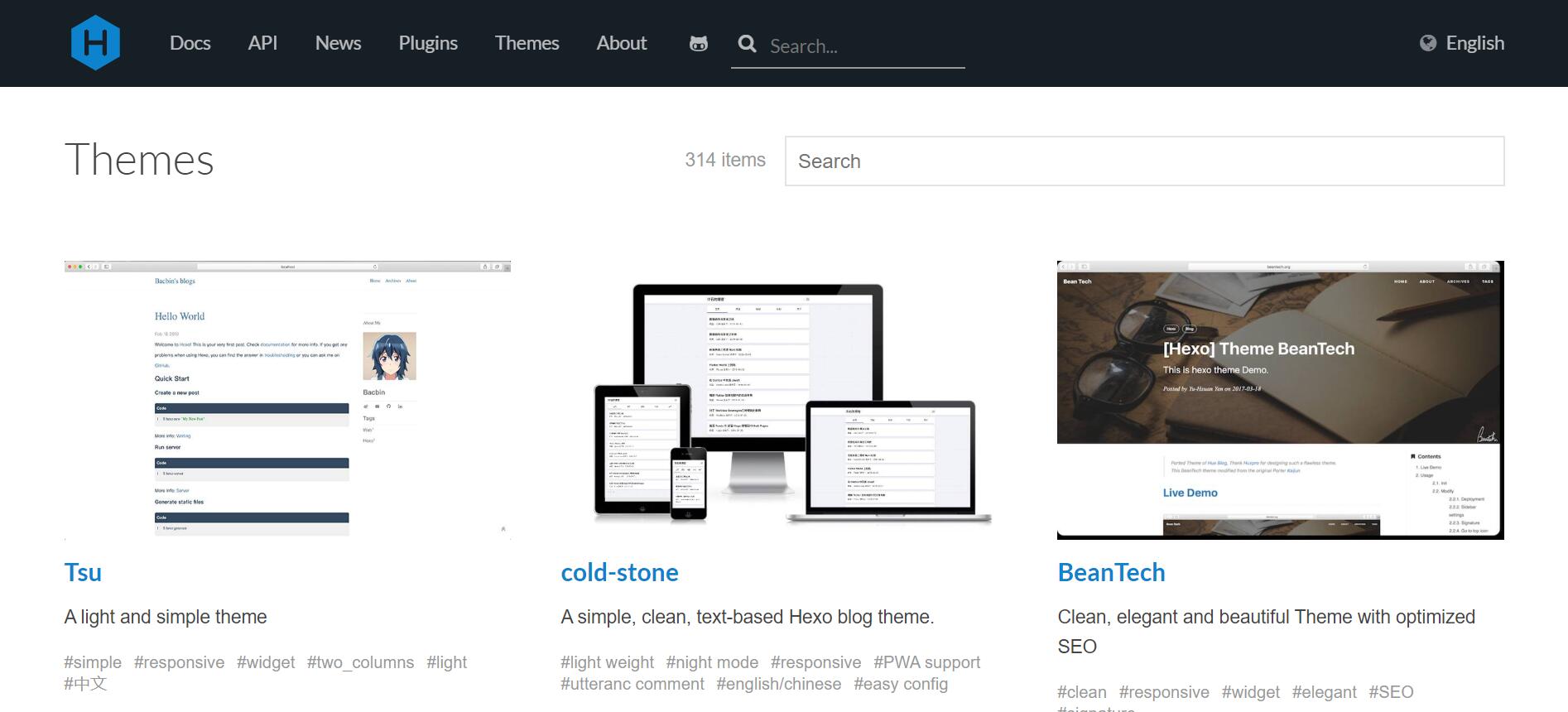Click the #中文 tag
This screenshot has height=712, width=1568.
click(x=85, y=684)
